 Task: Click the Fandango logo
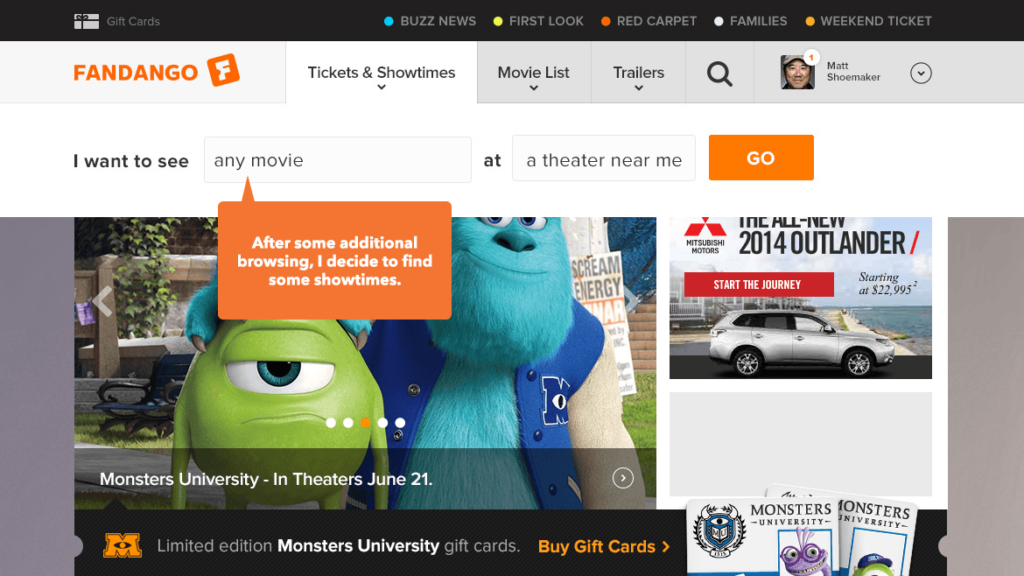(157, 71)
